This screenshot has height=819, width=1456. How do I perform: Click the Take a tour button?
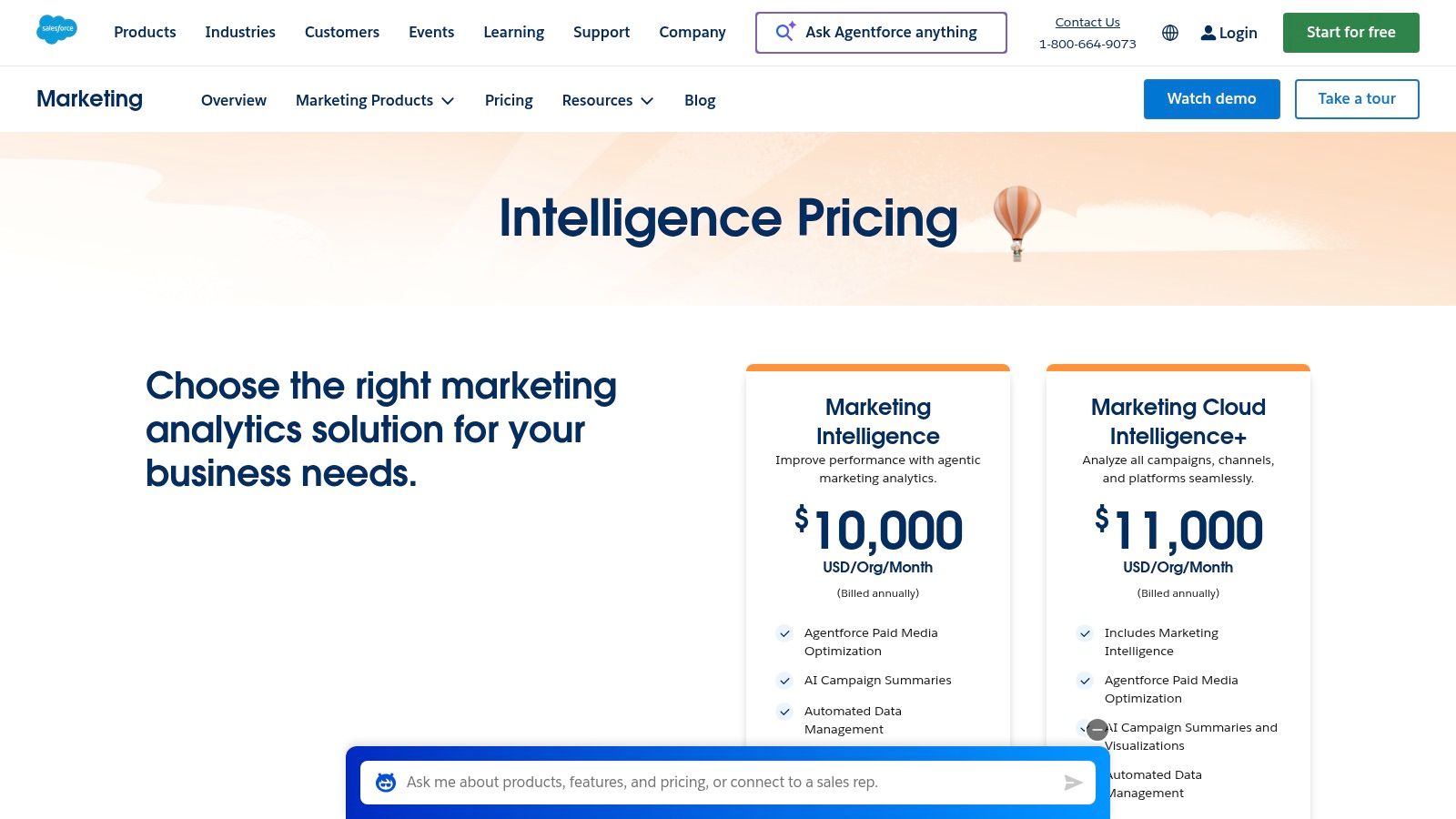pyautogui.click(x=1357, y=99)
